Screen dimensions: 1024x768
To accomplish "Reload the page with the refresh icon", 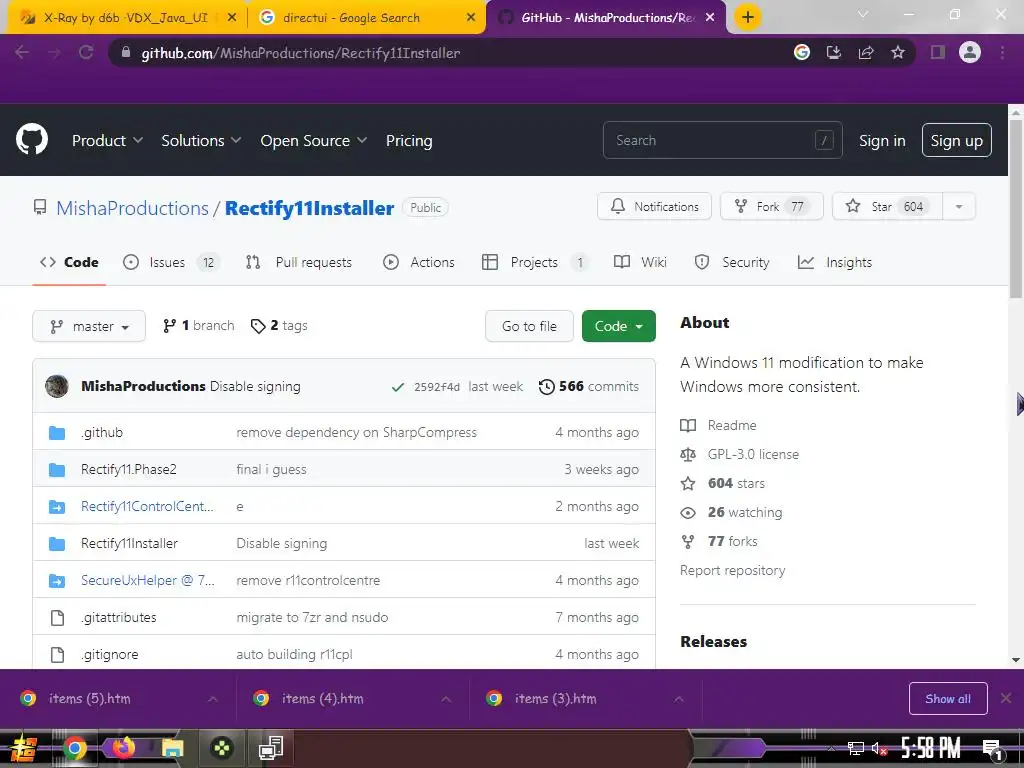I will 86,53.
